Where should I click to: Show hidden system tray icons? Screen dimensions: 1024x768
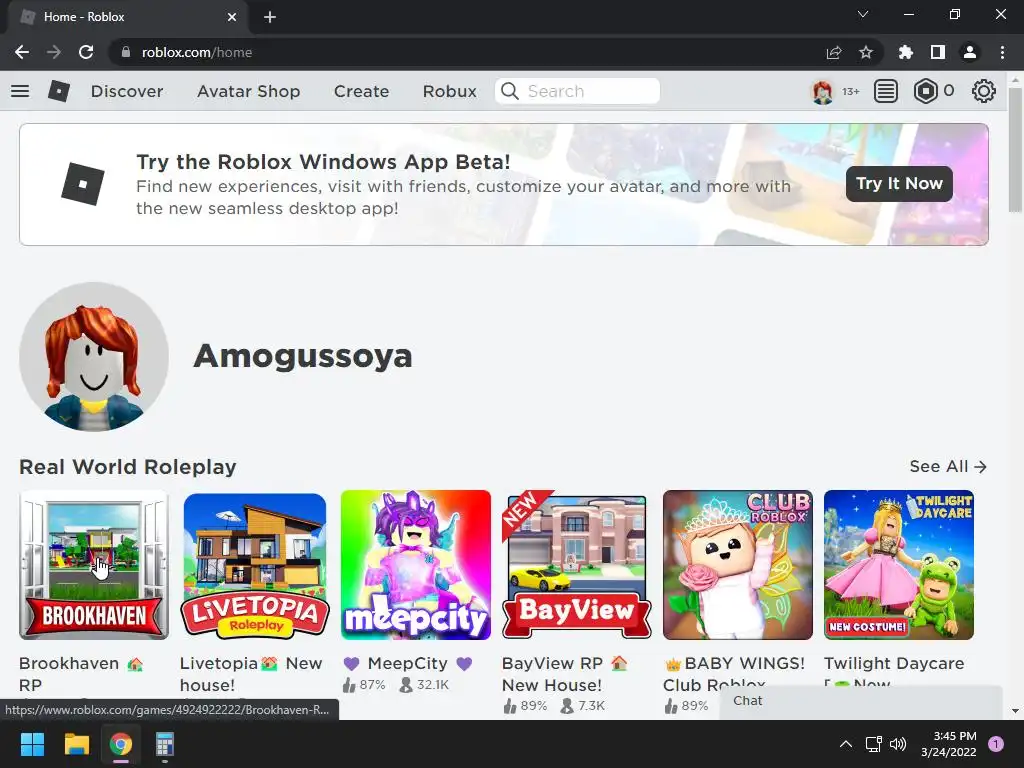(x=846, y=744)
